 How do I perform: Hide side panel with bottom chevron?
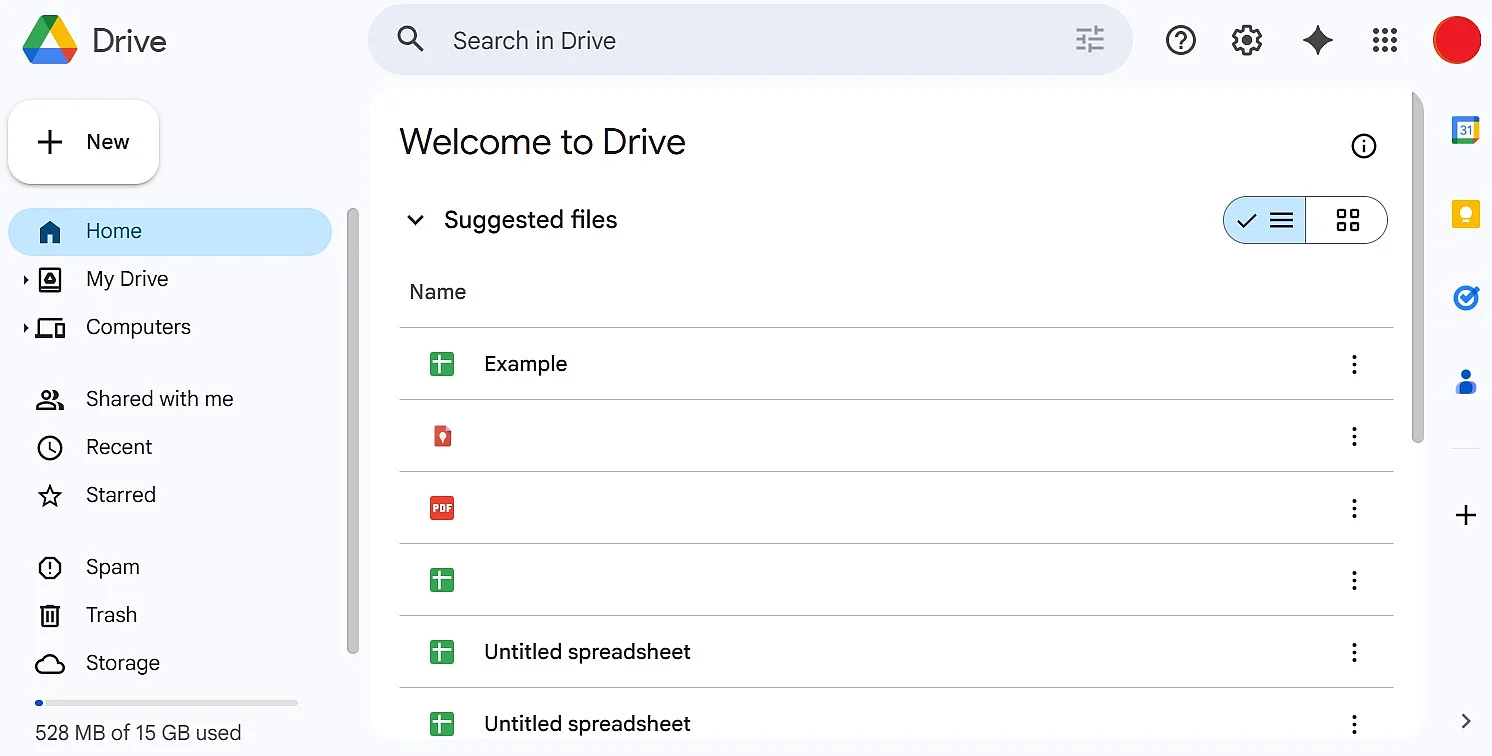(x=1465, y=721)
